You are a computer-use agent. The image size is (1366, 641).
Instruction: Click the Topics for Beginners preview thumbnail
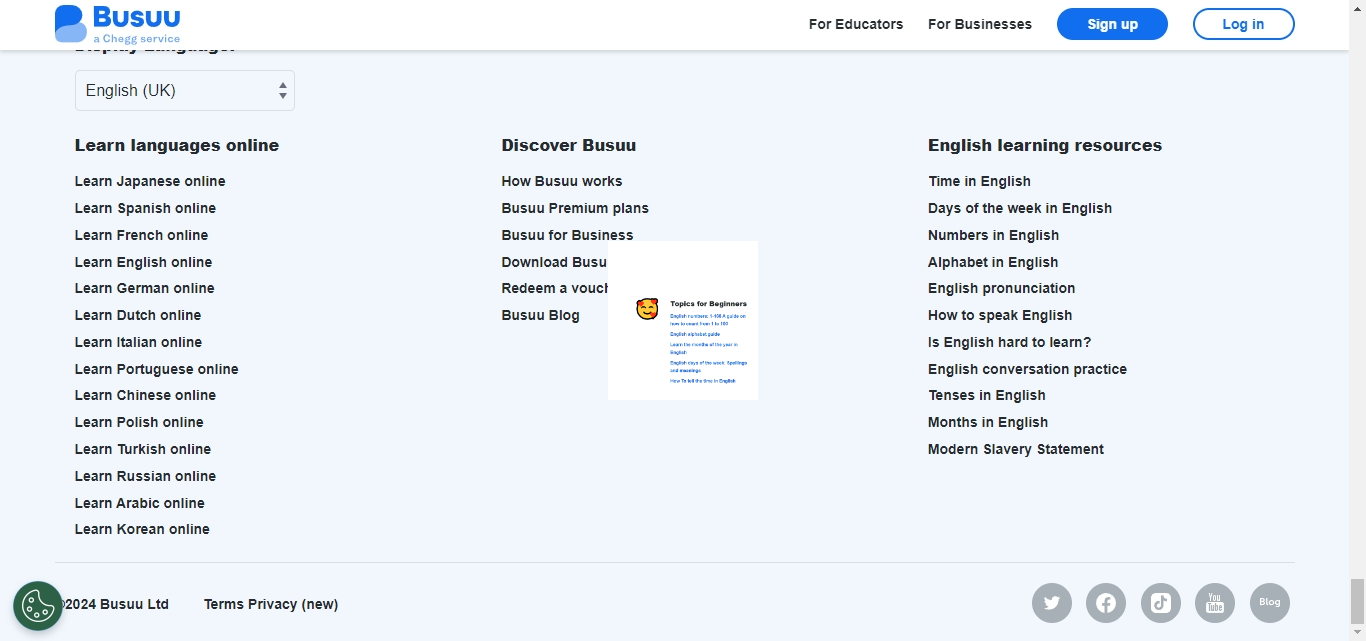point(683,320)
